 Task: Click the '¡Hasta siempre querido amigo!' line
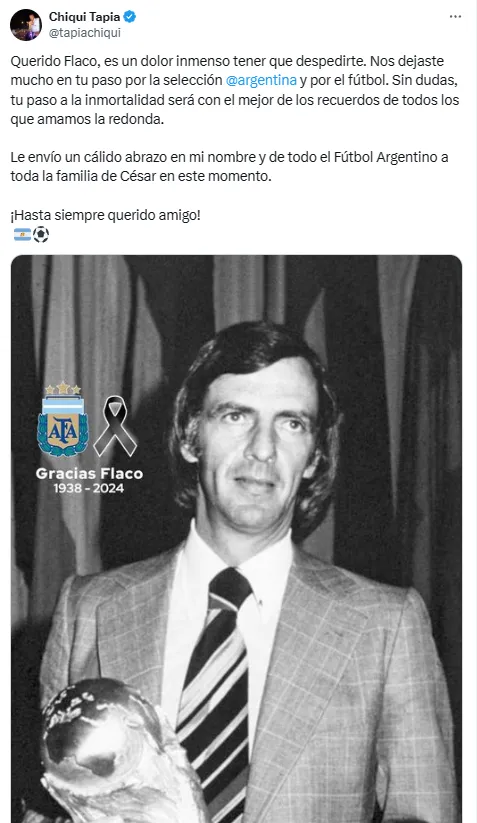pyautogui.click(x=105, y=215)
